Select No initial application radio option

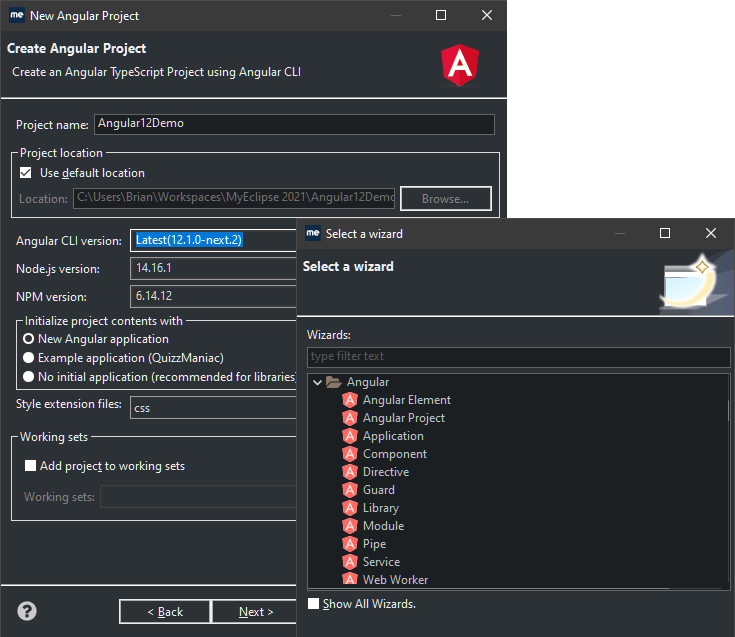tap(29, 376)
